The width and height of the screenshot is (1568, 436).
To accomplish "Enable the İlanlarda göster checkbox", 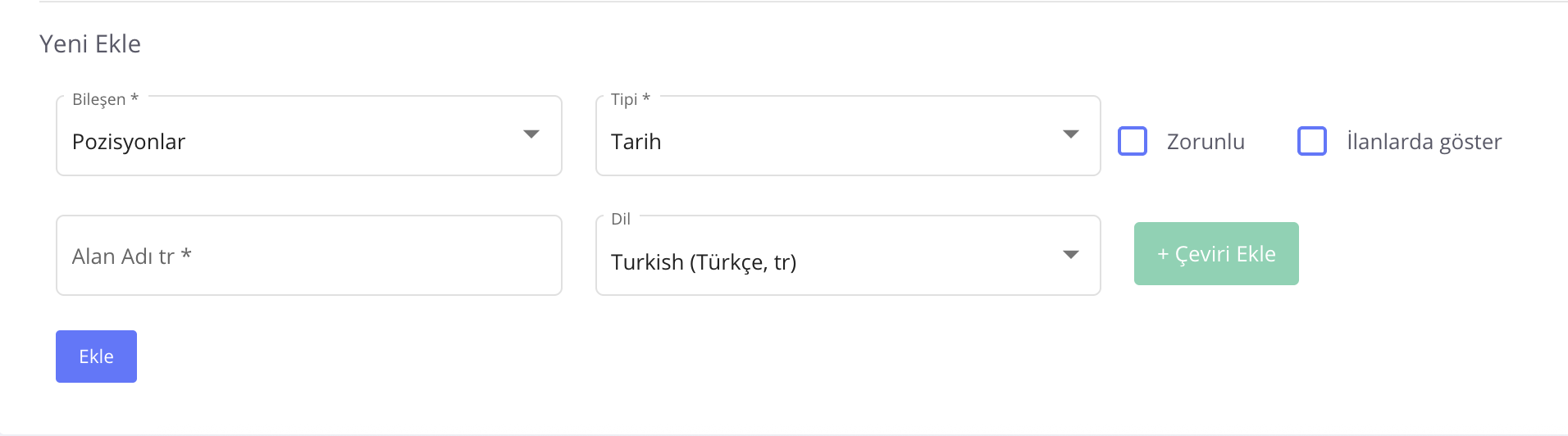I will click(x=1311, y=141).
